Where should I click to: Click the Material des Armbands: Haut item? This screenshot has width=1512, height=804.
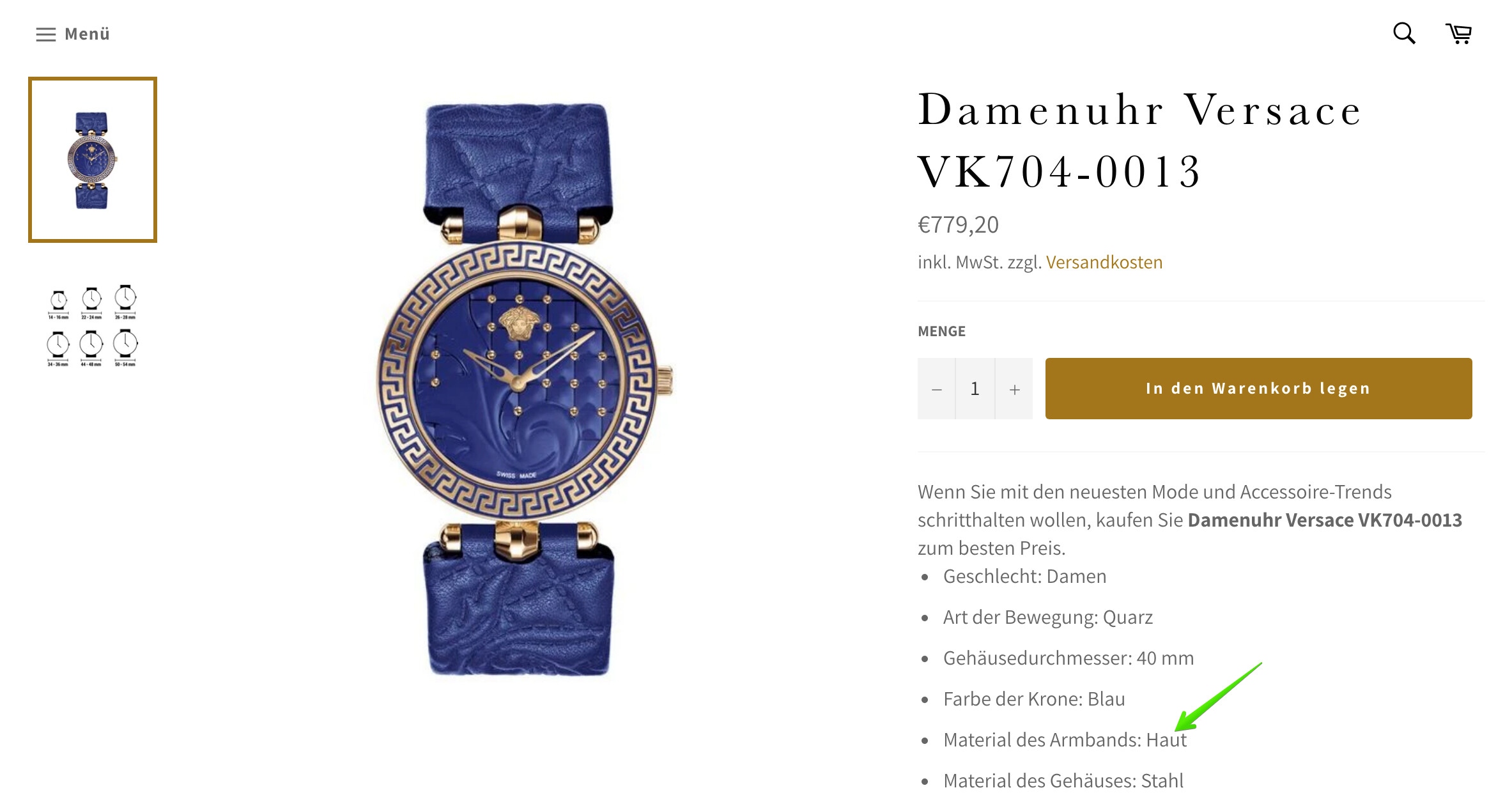[1065, 739]
